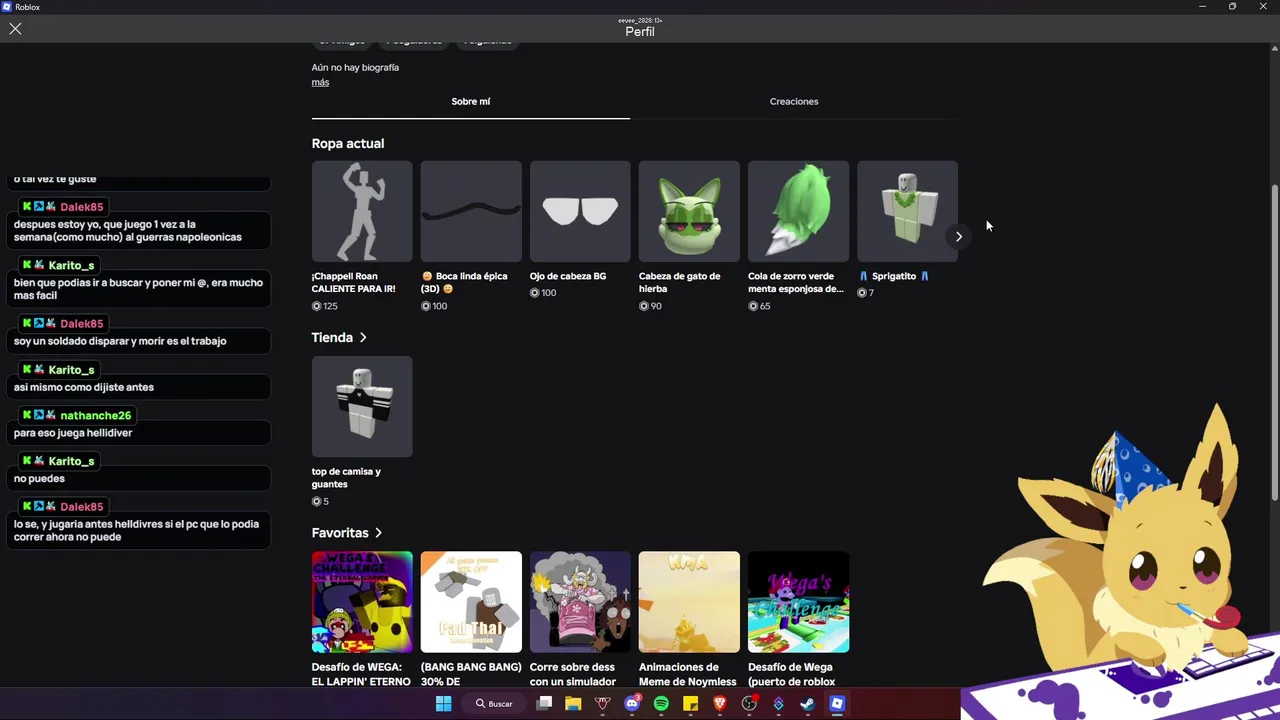1280x720 pixels.
Task: Open Steam from the taskbar
Action: pos(807,704)
